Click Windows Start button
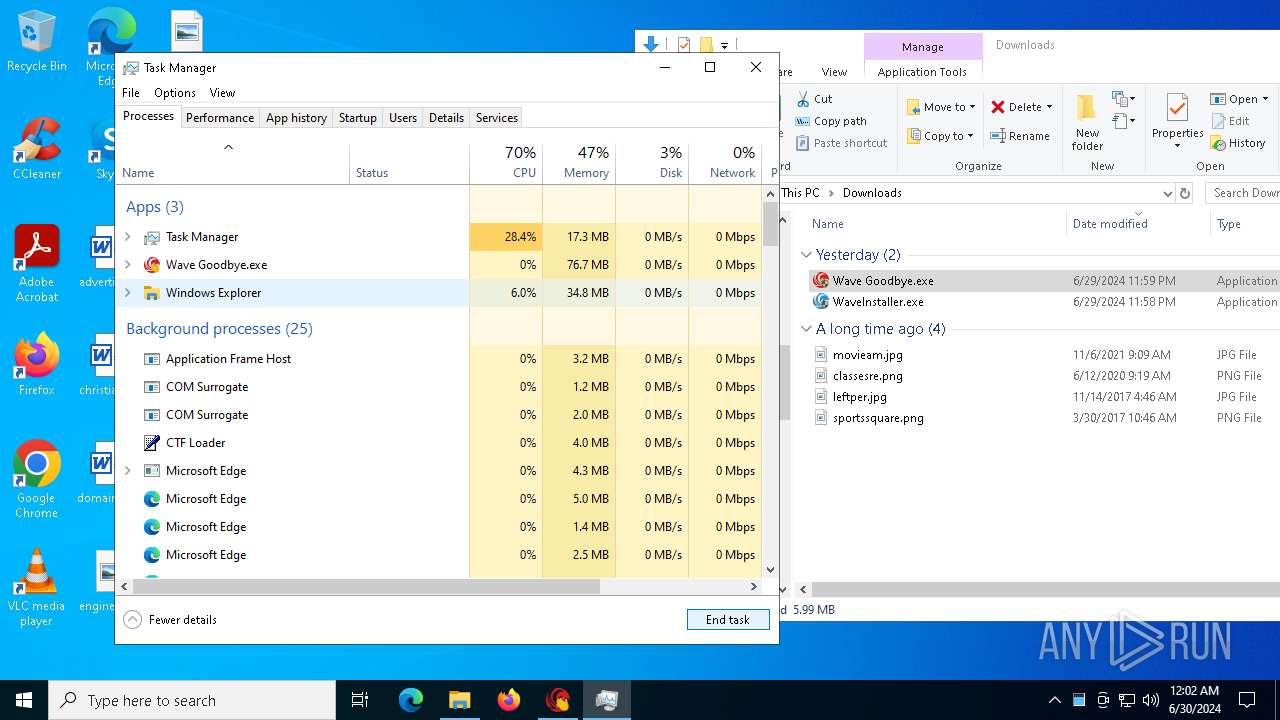 point(24,700)
